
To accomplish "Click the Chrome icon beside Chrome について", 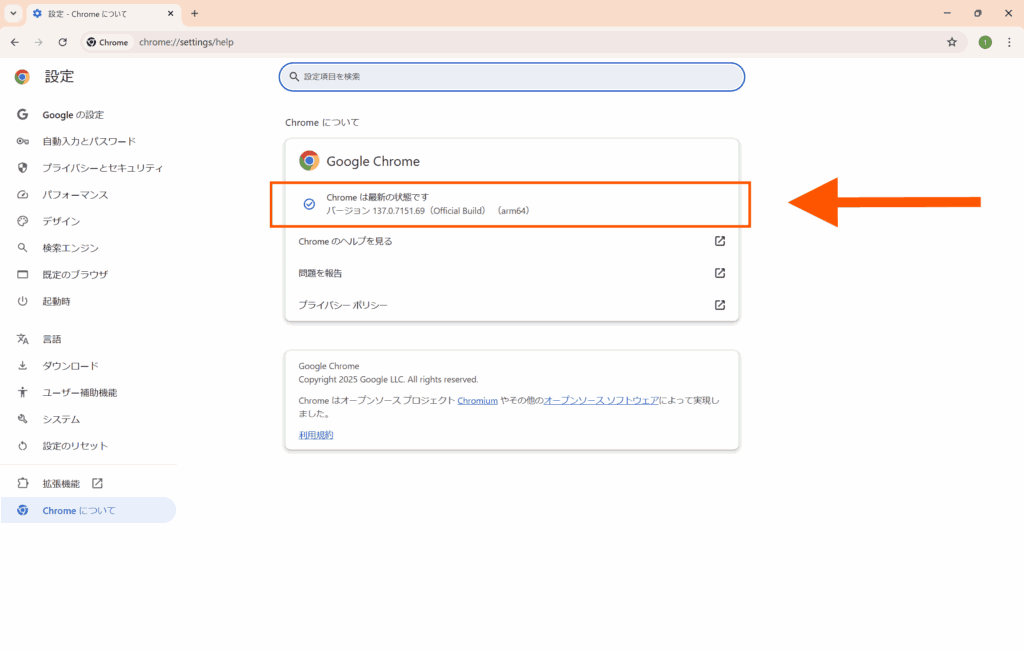I will [x=22, y=510].
